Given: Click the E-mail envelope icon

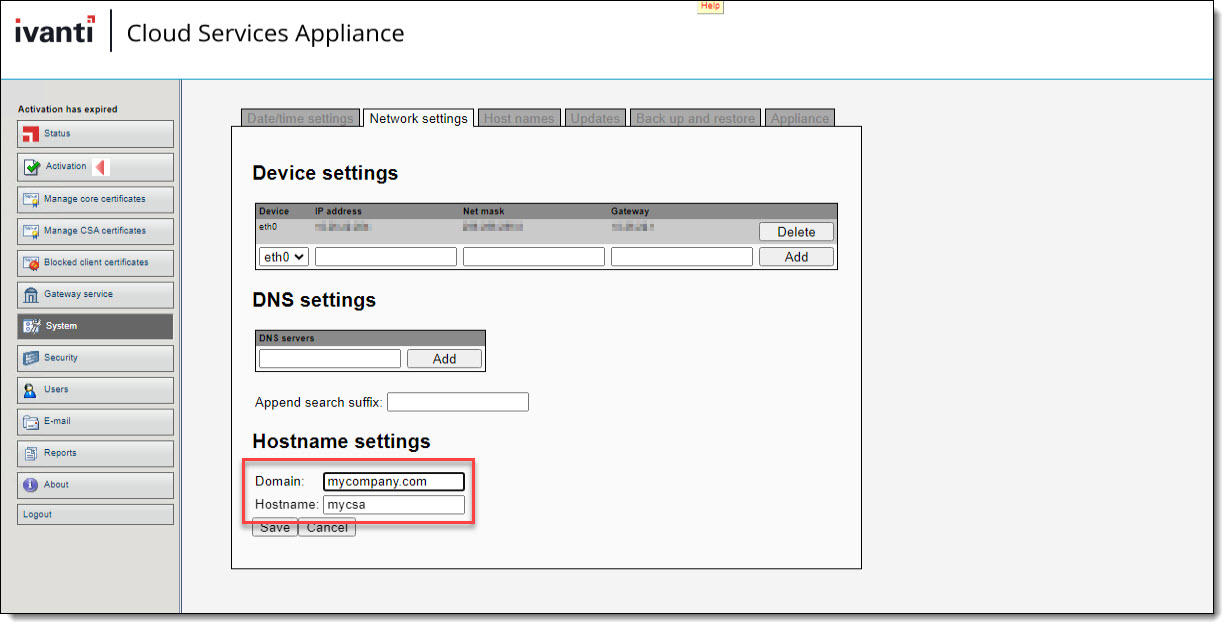Looking at the screenshot, I should [x=31, y=422].
